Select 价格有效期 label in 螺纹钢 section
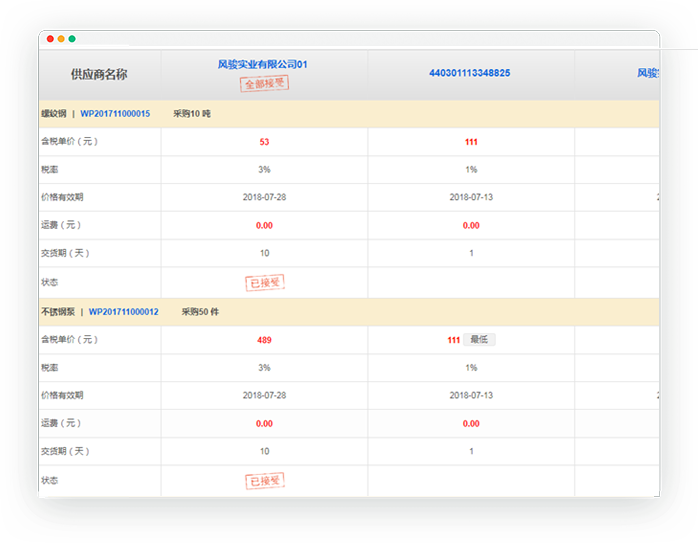Image resolution: width=698 pixels, height=543 pixels. (x=62, y=197)
